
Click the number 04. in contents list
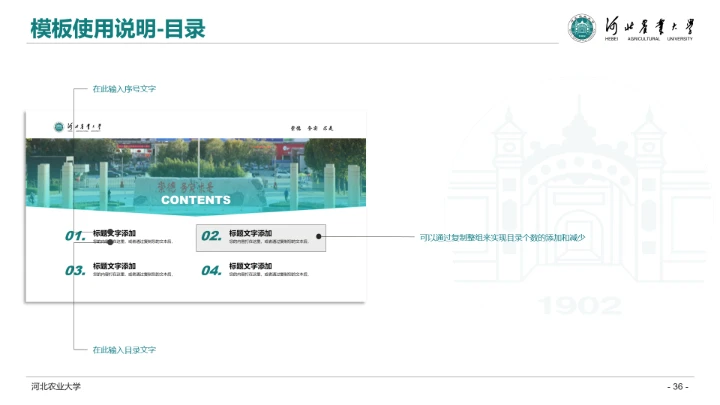[211, 270]
